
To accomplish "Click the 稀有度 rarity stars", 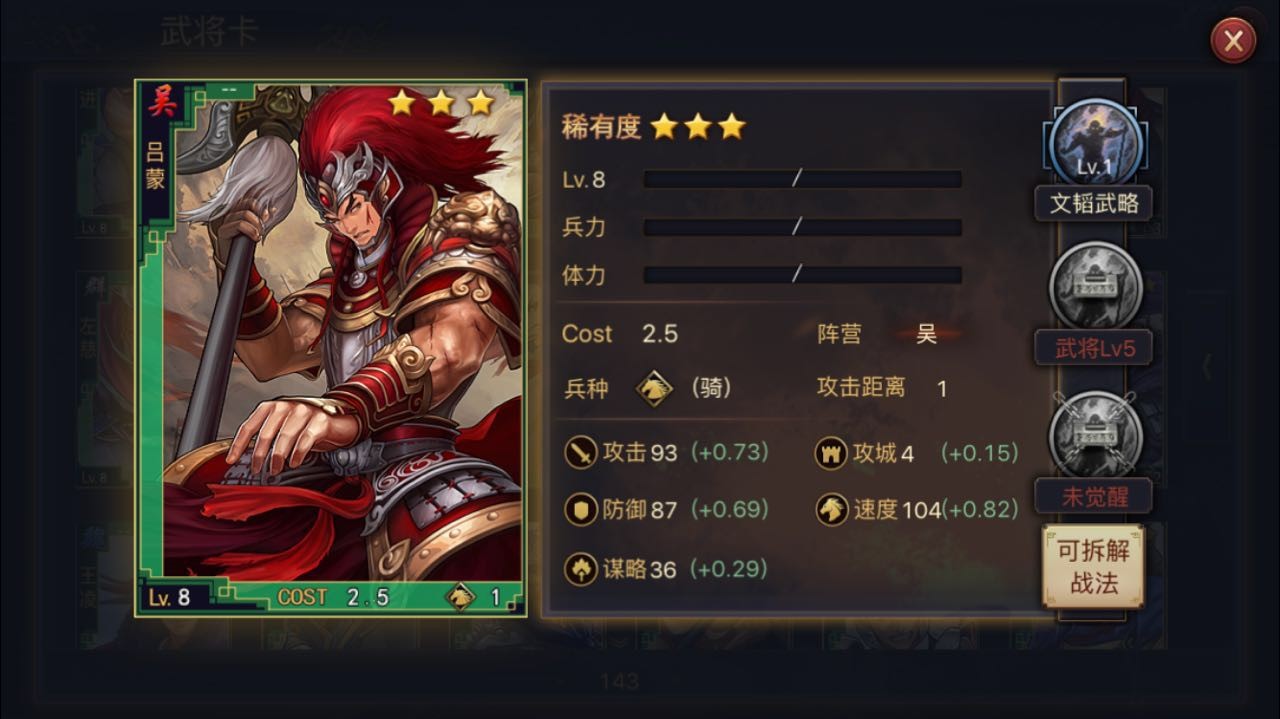I will pyautogui.click(x=698, y=126).
